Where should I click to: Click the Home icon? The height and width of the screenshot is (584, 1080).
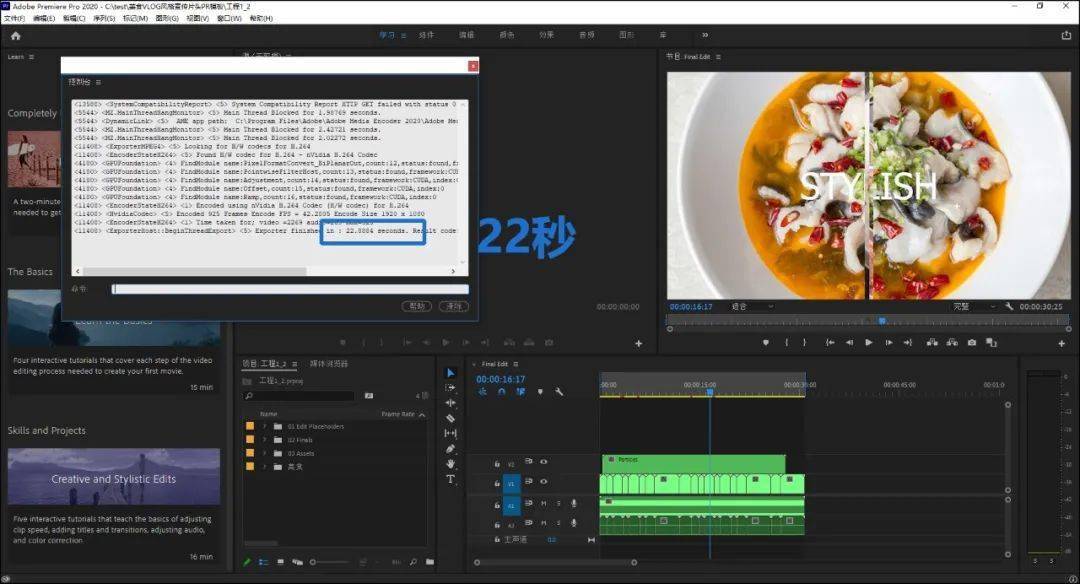pos(16,36)
